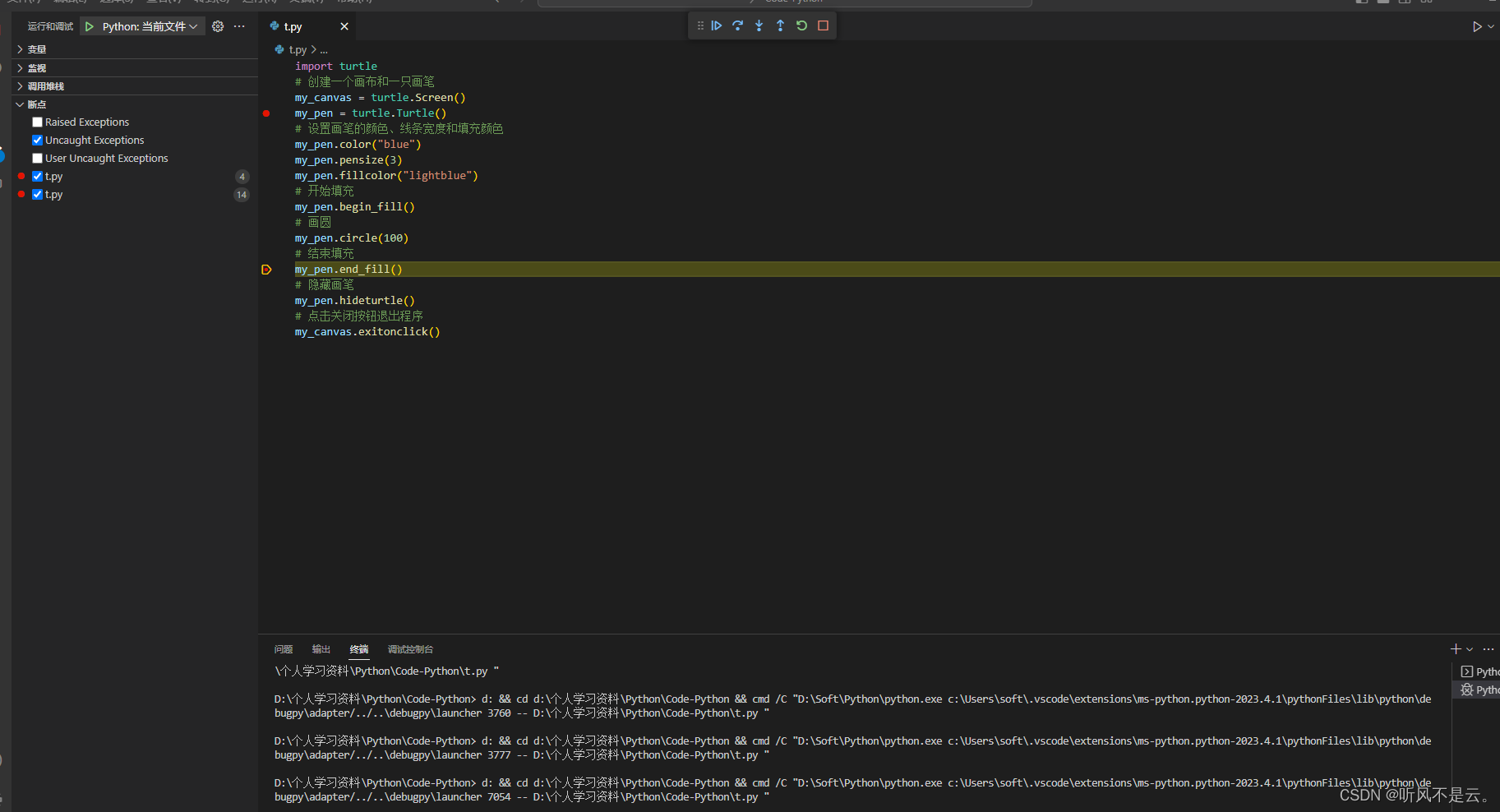Click the red breakpoint next to my_pen line
This screenshot has height=812, width=1500.
[x=266, y=113]
